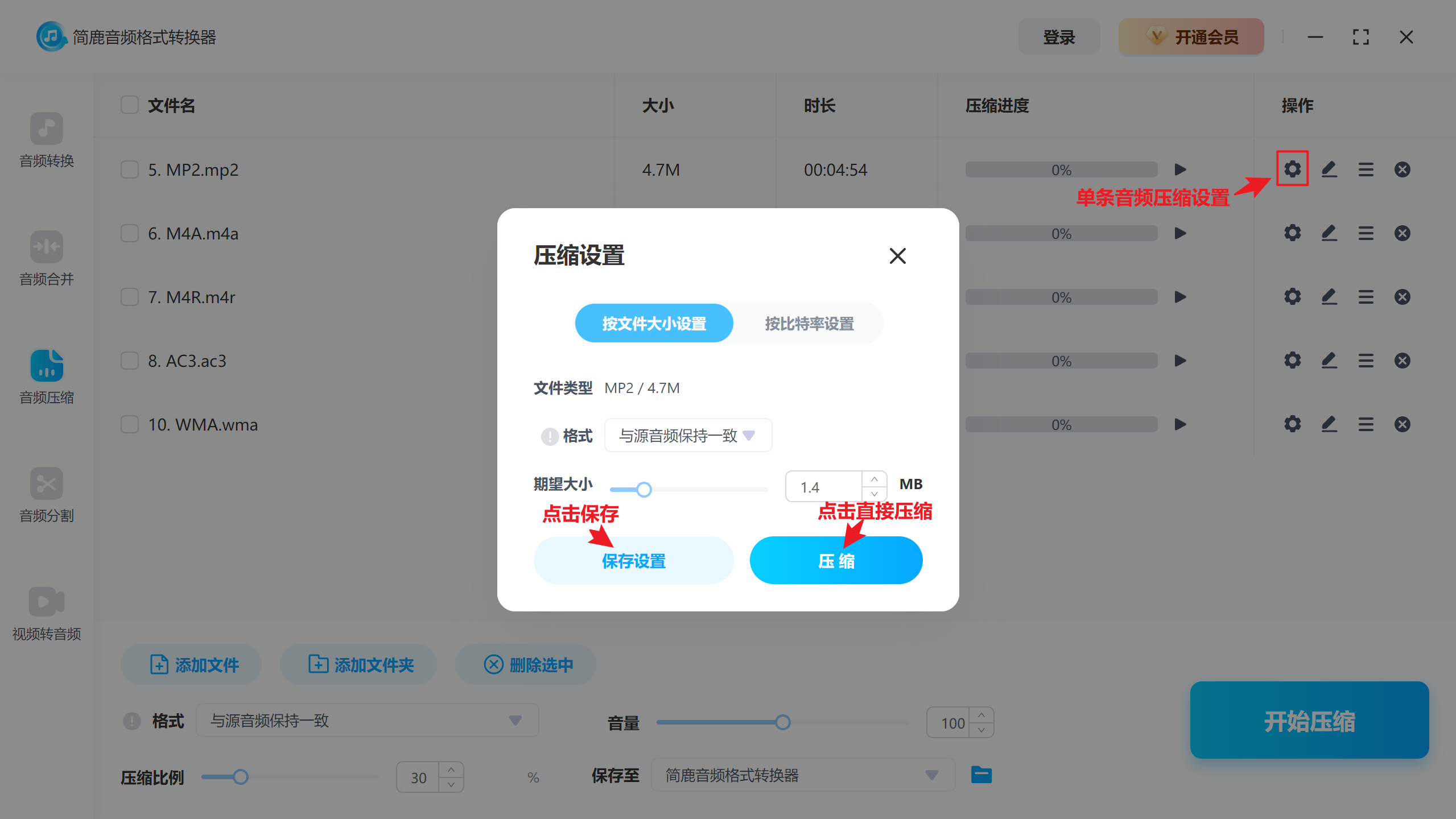Open the 格式 dropdown in the dialog
This screenshot has height=819, width=1456.
pos(687,435)
